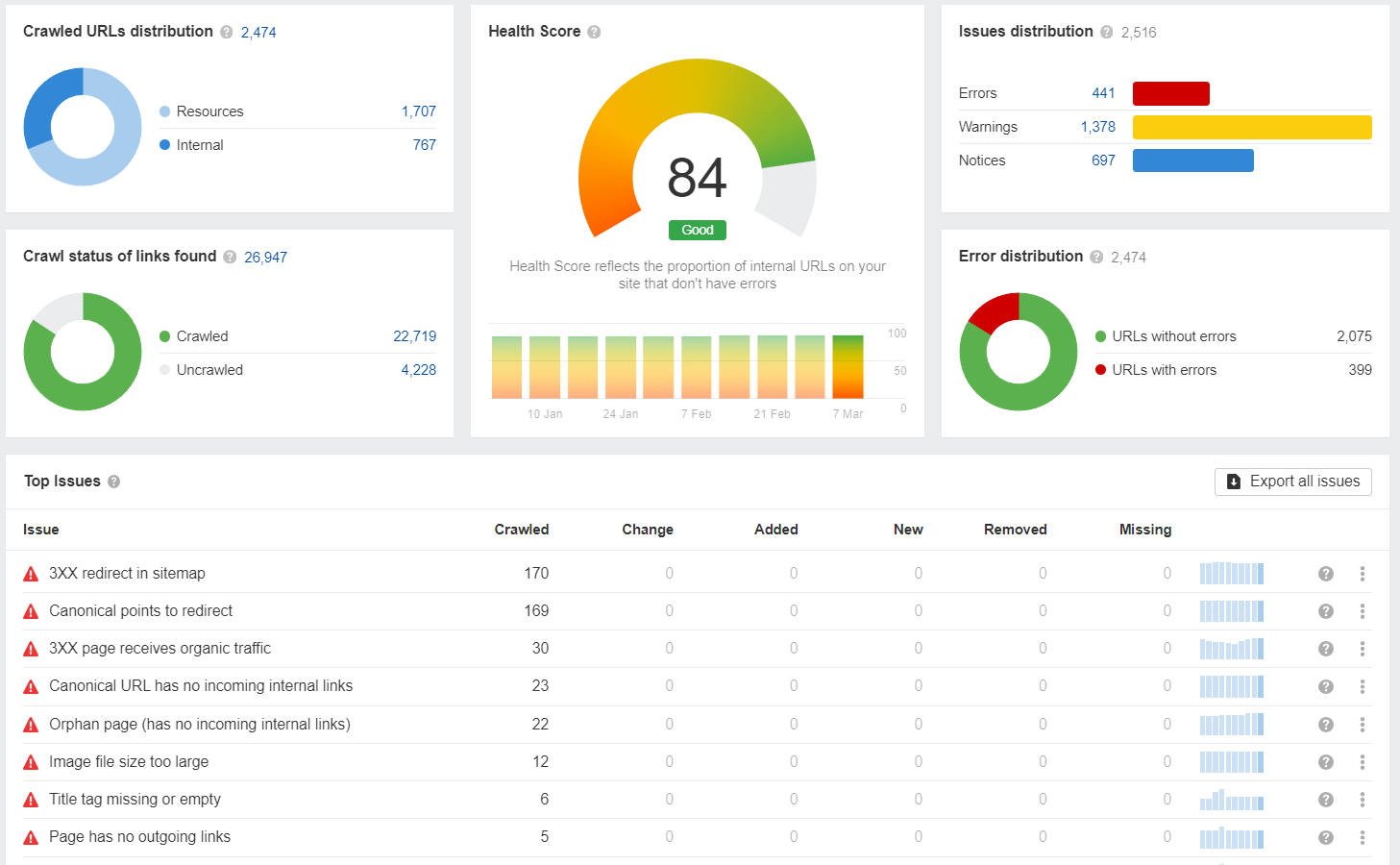Click the yellow Warnings bar

pos(1252,127)
